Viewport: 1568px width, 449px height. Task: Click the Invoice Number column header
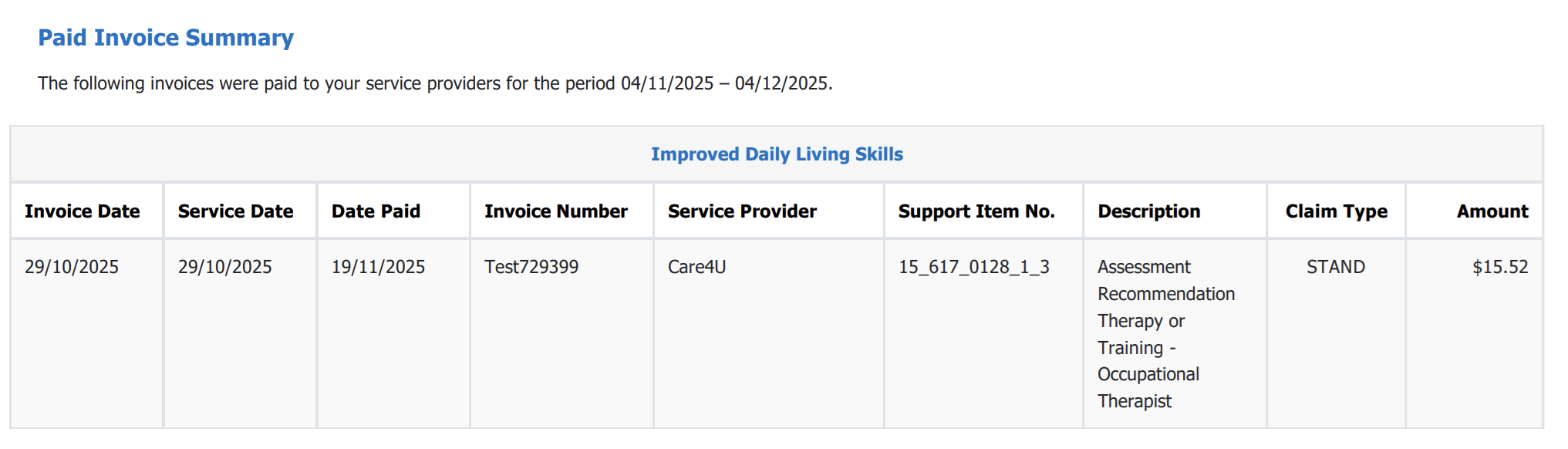556,211
